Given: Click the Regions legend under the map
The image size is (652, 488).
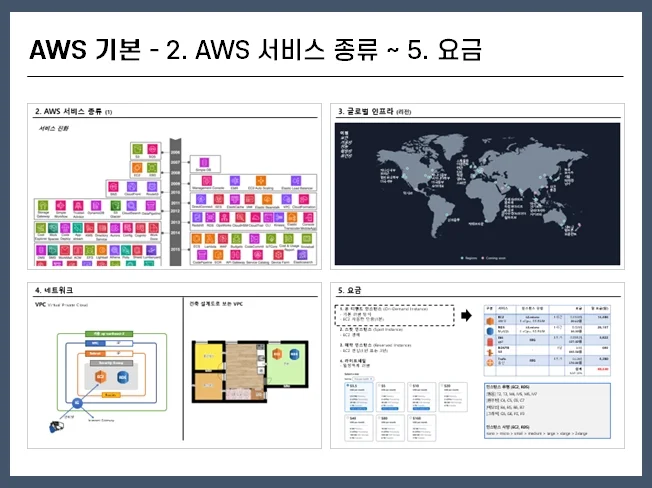Looking at the screenshot, I should [469, 258].
